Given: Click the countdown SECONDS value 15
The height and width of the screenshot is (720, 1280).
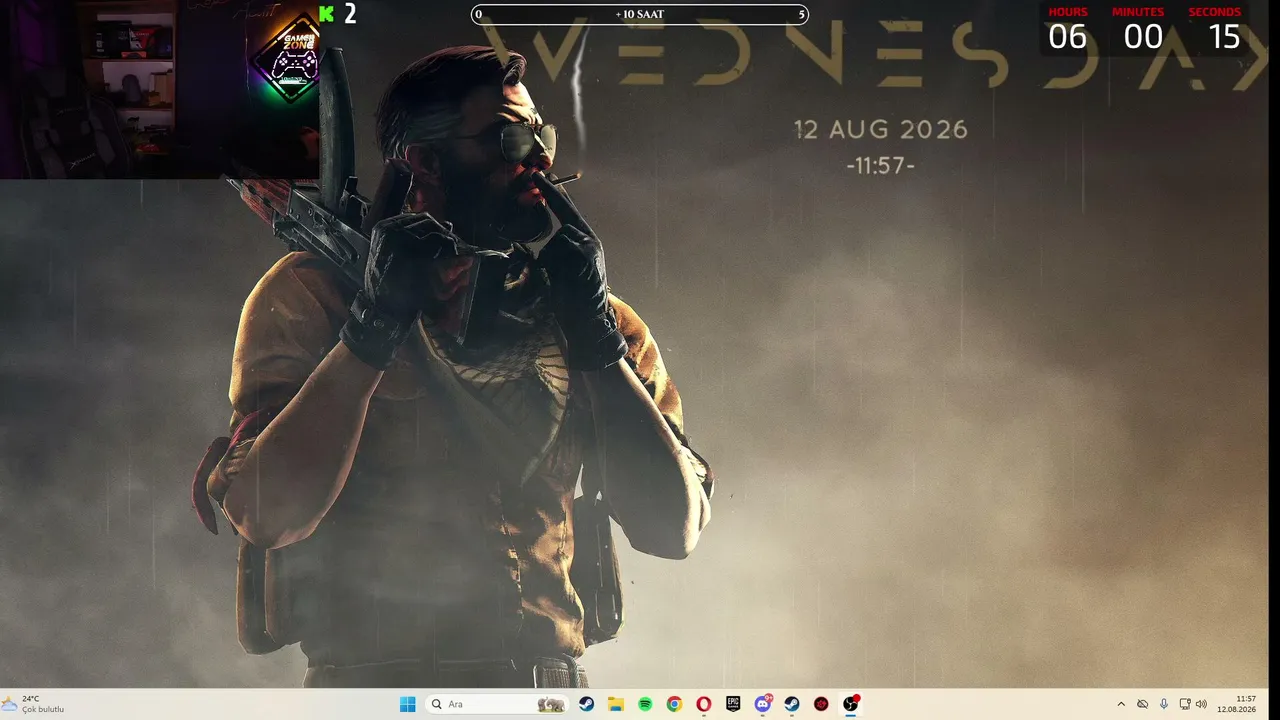Looking at the screenshot, I should pos(1224,37).
